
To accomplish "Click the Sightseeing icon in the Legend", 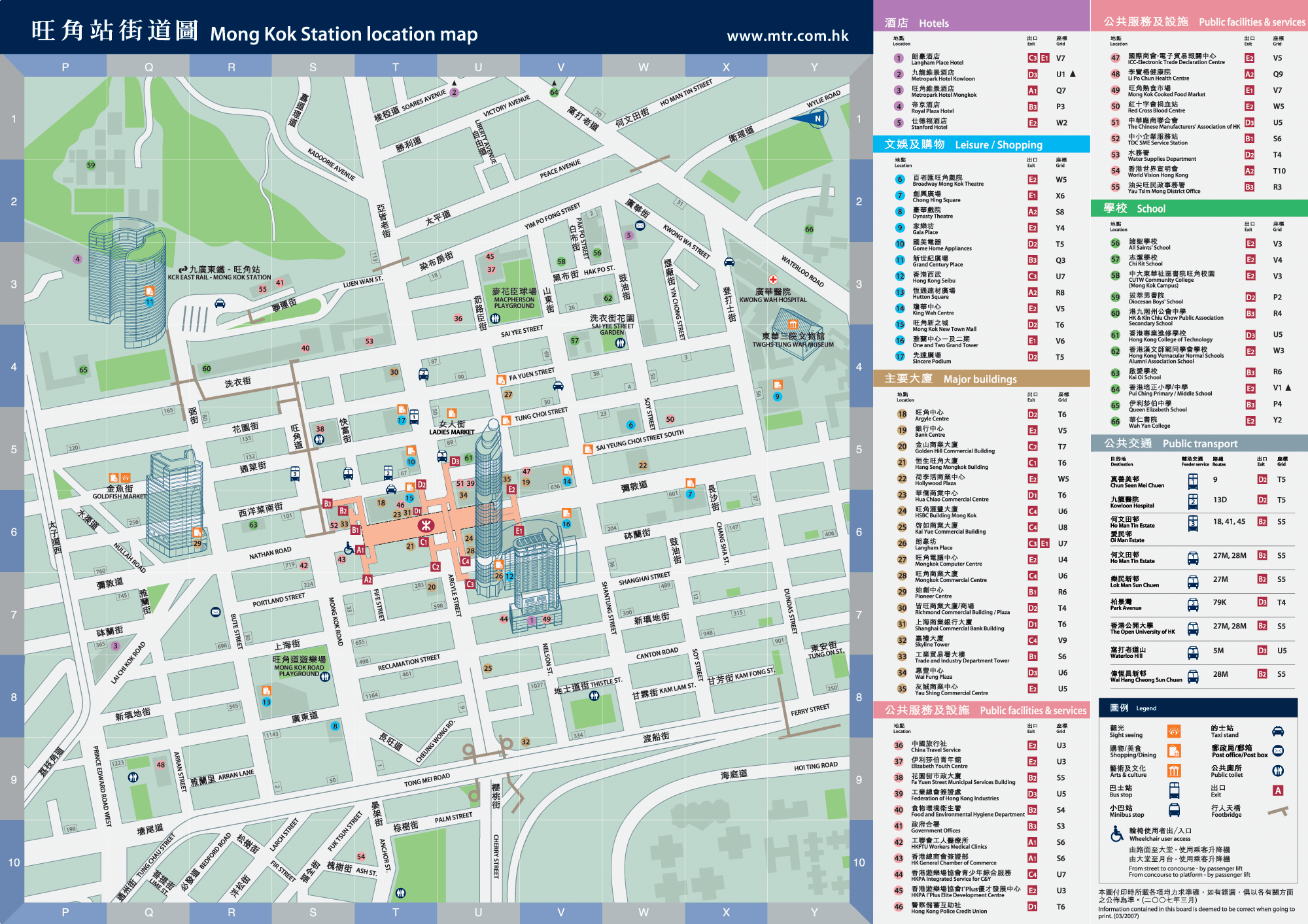I will (x=1174, y=731).
